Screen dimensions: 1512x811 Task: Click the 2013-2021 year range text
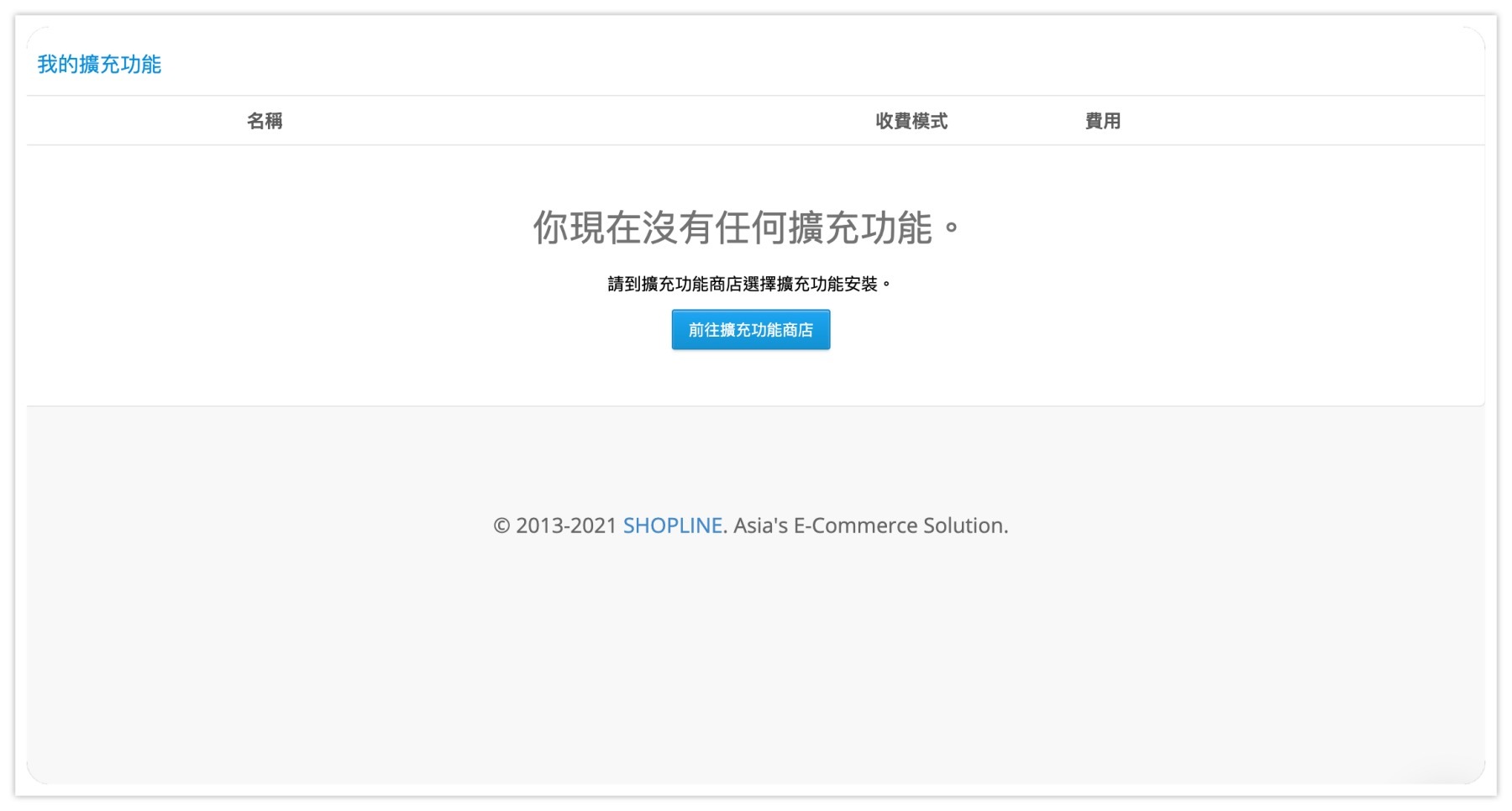566,526
